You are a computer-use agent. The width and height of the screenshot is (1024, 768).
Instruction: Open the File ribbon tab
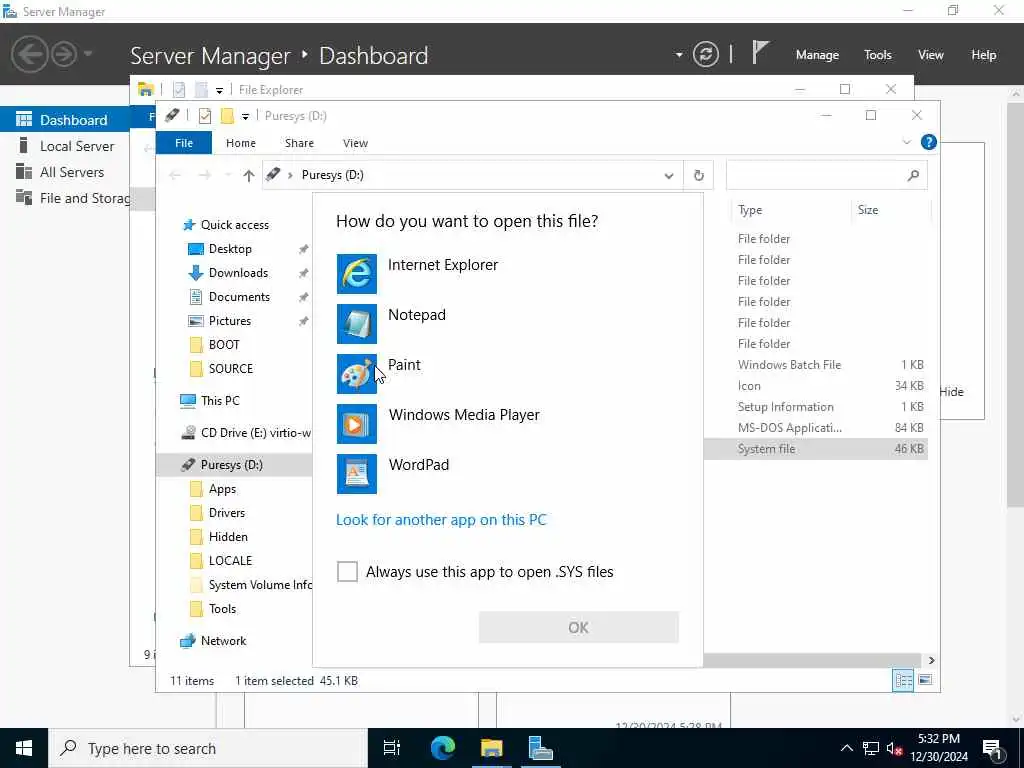click(x=184, y=143)
